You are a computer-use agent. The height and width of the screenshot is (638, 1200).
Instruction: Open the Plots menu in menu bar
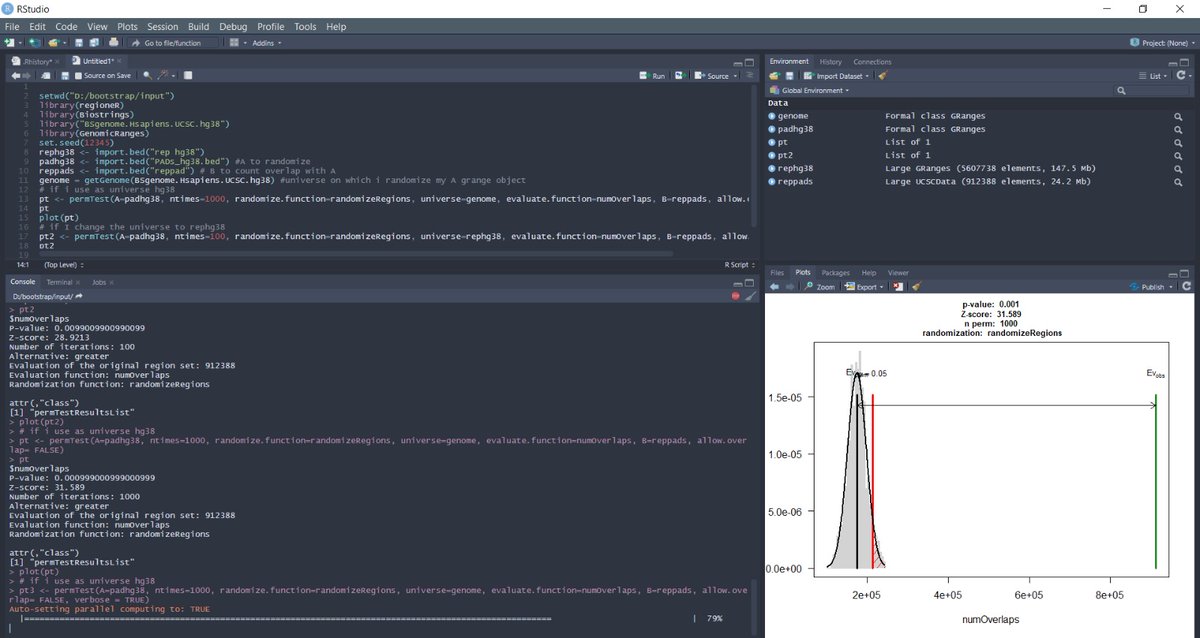coord(127,26)
